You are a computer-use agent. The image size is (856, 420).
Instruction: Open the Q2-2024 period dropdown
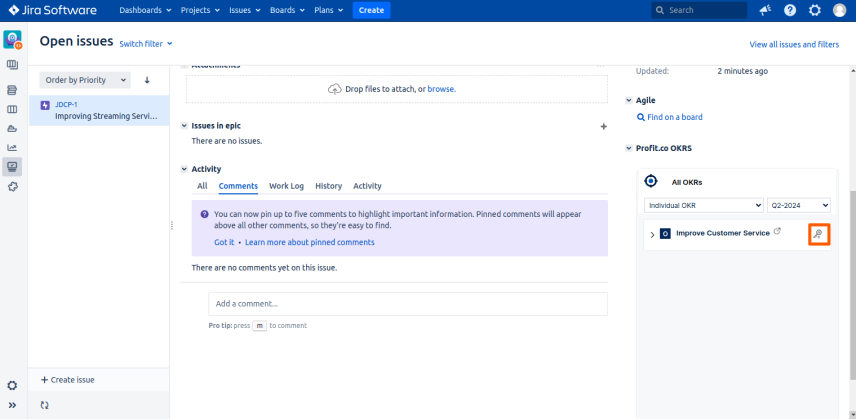coord(799,205)
